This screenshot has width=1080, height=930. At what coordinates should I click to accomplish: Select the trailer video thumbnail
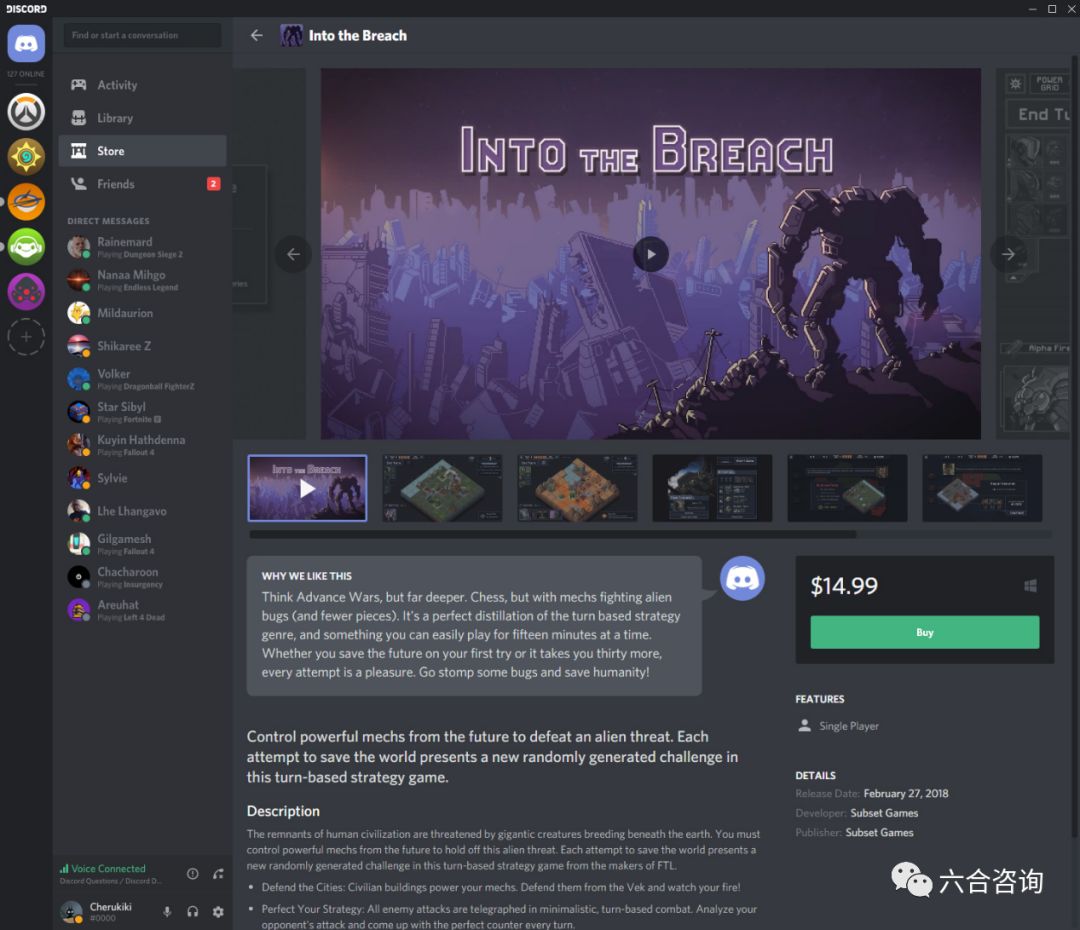[x=307, y=488]
